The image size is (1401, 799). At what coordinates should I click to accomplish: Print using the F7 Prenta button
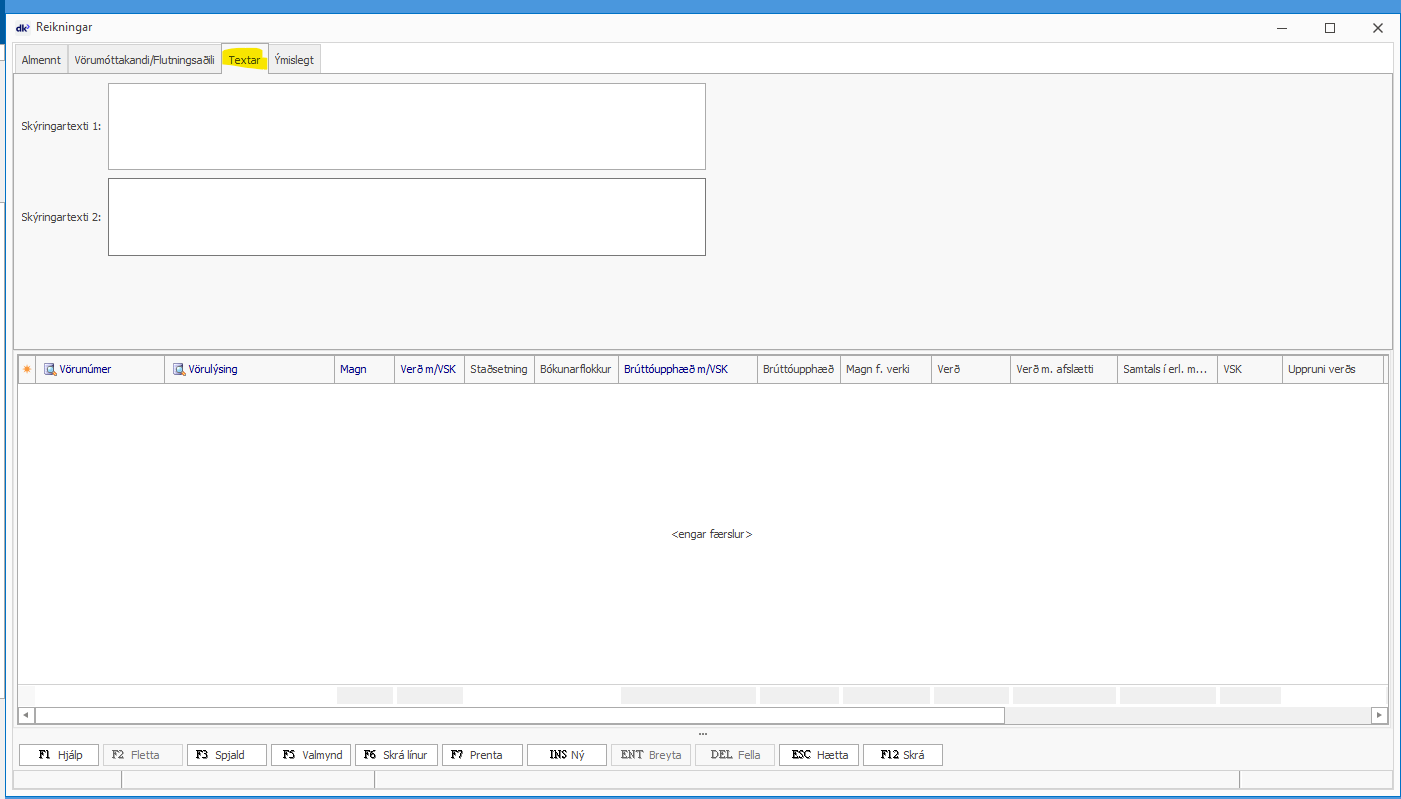[482, 755]
